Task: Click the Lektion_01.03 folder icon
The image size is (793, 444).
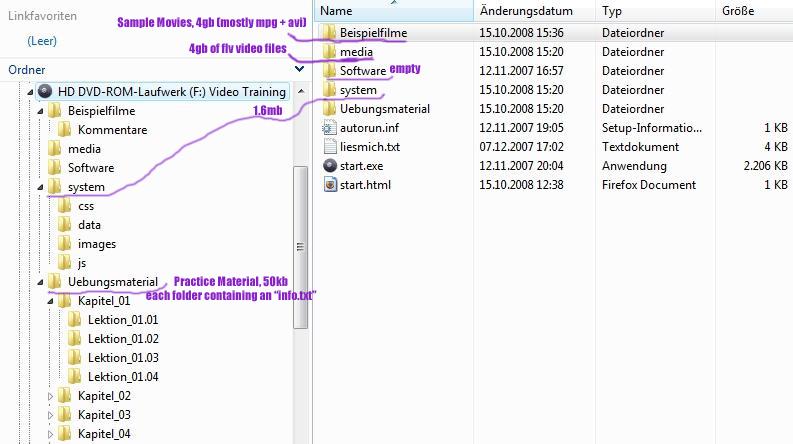Action: (74, 358)
